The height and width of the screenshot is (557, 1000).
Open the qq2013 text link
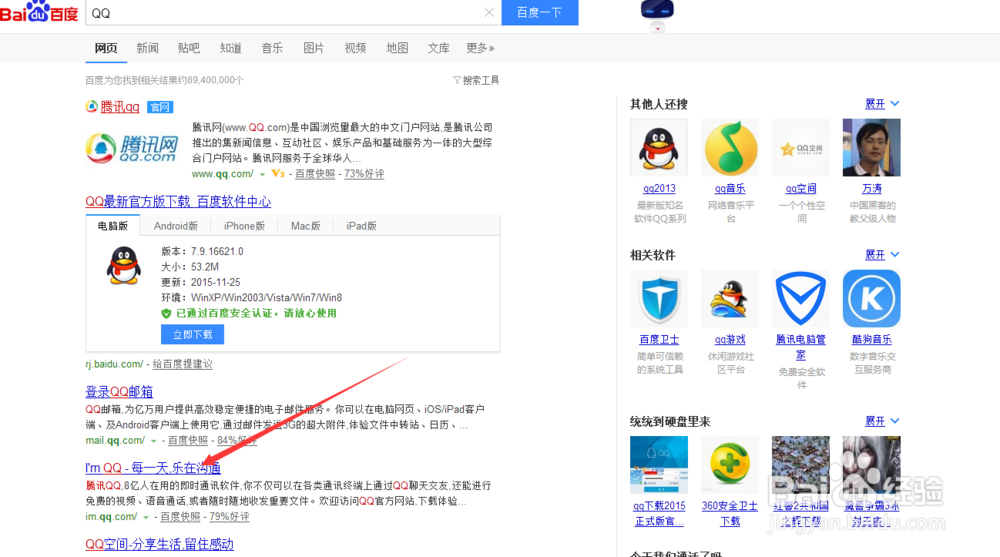pos(659,189)
